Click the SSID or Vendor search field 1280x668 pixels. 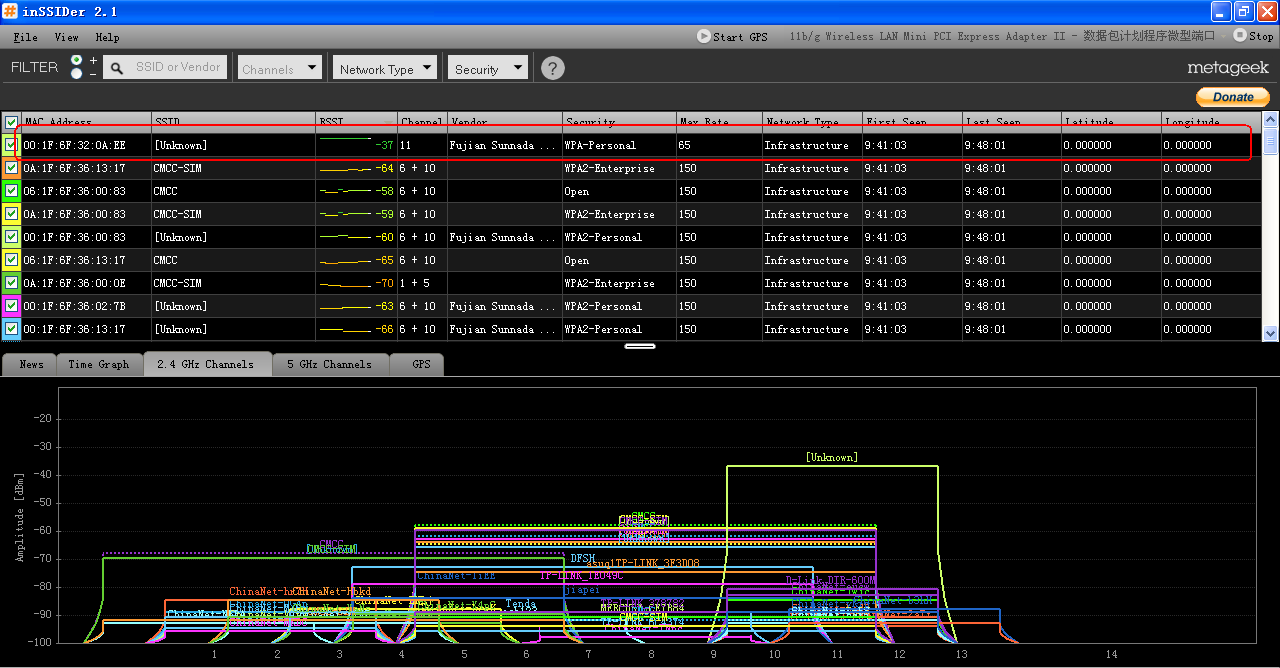click(x=178, y=67)
